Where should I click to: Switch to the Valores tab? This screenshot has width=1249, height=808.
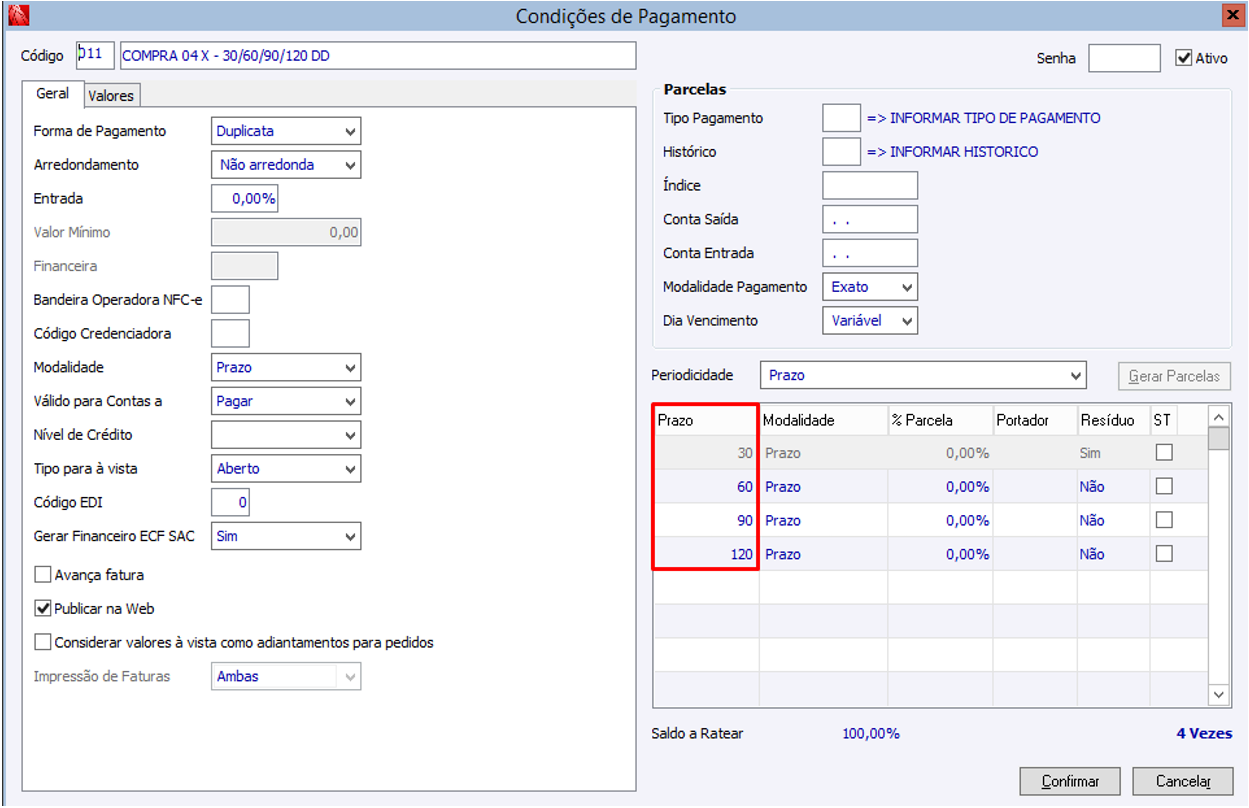point(111,96)
